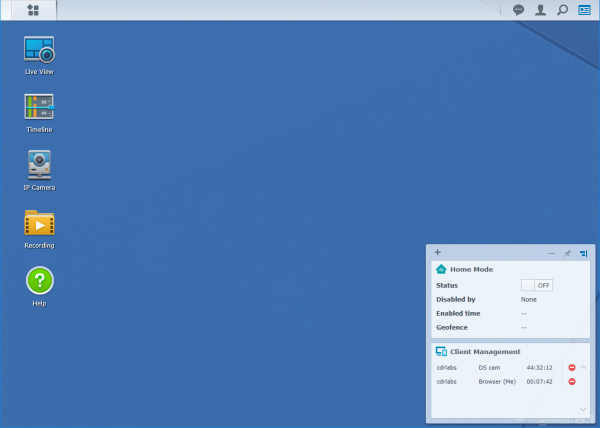Kick the Browser (Me) client session

tap(571, 381)
